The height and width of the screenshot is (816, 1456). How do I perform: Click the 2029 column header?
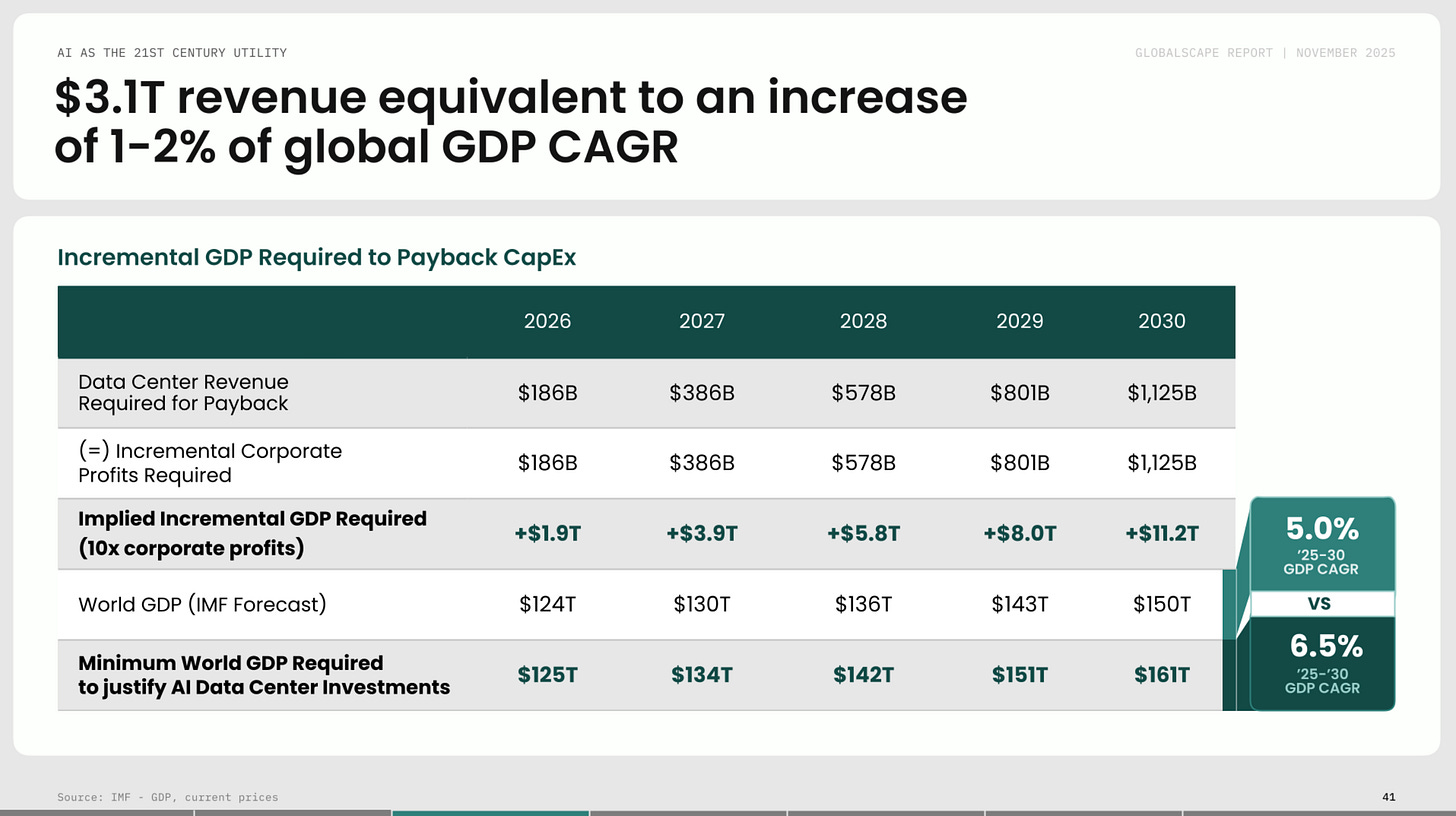click(x=1020, y=321)
